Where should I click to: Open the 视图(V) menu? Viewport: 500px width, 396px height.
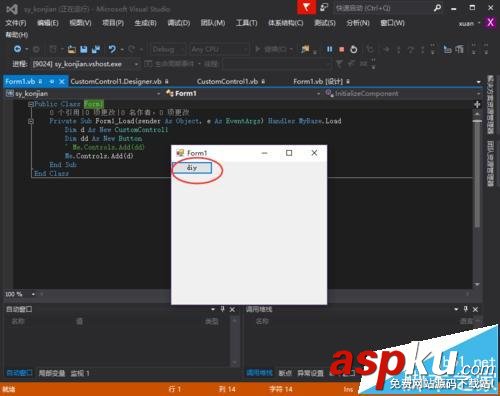coord(80,23)
